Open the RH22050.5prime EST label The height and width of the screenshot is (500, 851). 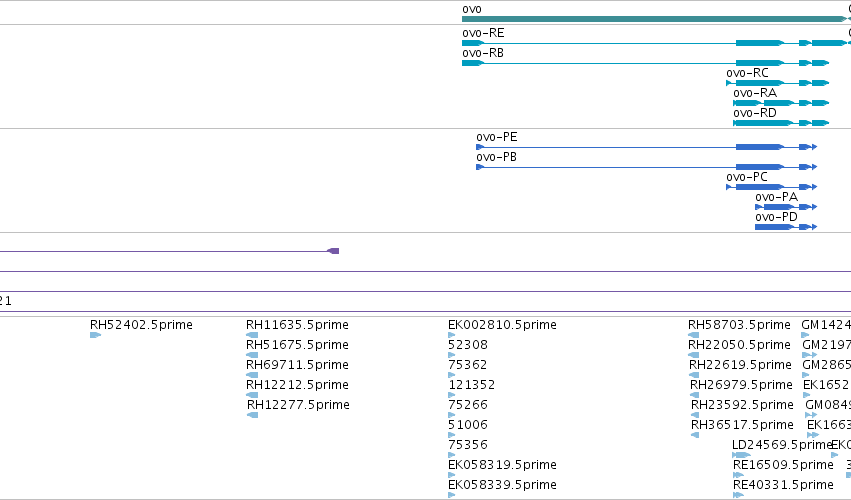pyautogui.click(x=739, y=345)
